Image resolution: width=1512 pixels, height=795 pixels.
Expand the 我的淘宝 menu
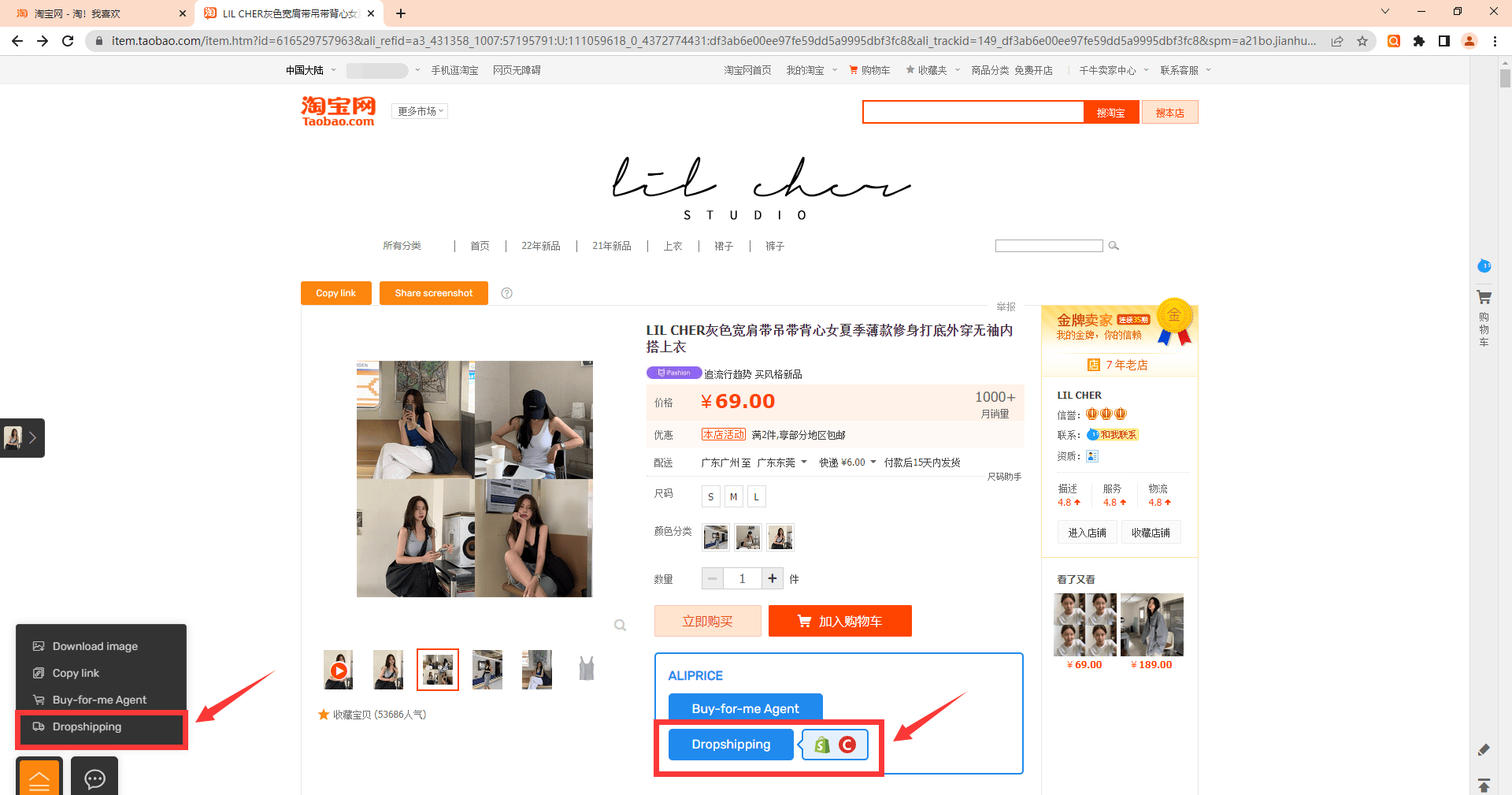coord(811,70)
